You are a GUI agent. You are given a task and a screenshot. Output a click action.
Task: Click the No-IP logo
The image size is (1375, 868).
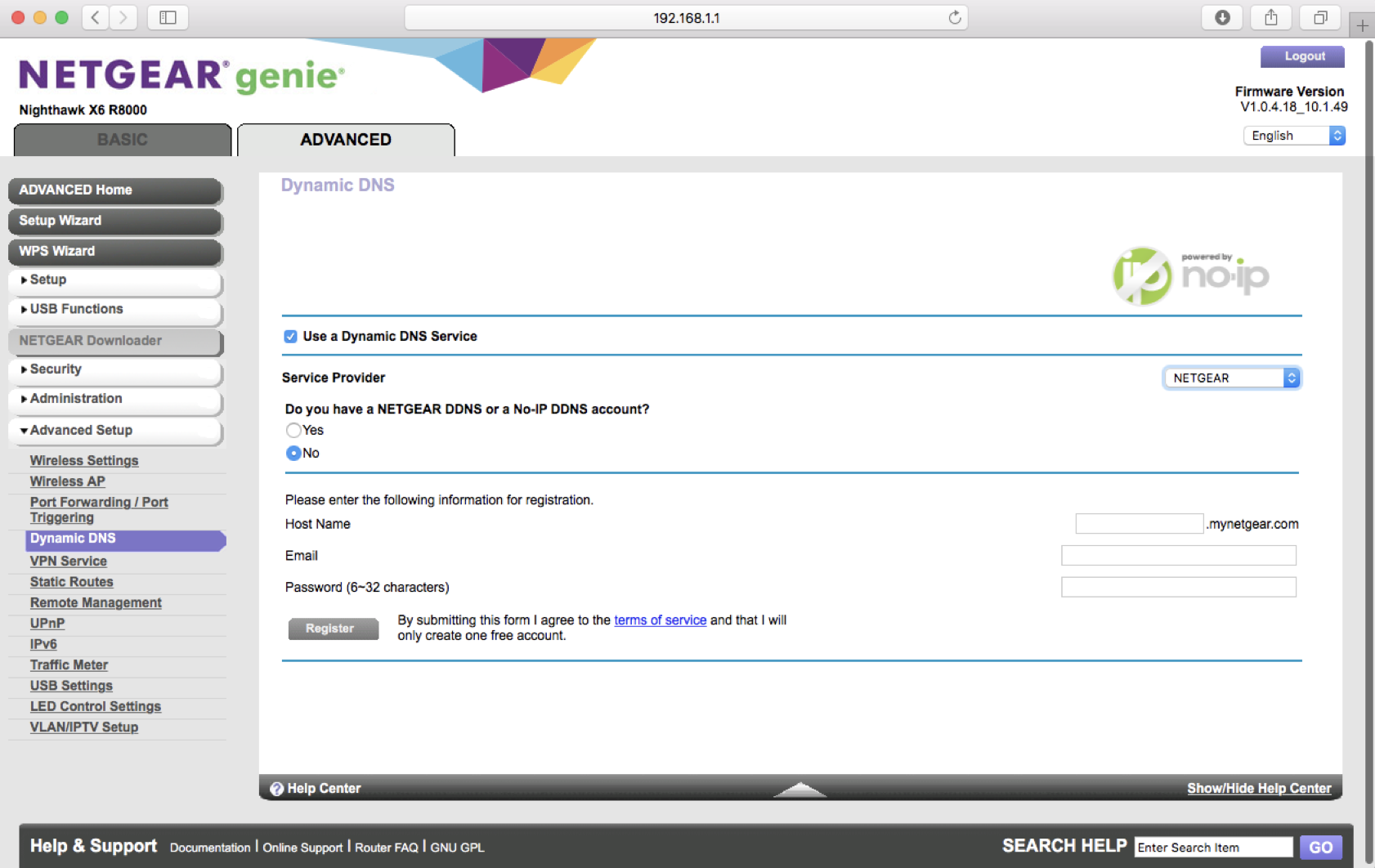click(1190, 275)
